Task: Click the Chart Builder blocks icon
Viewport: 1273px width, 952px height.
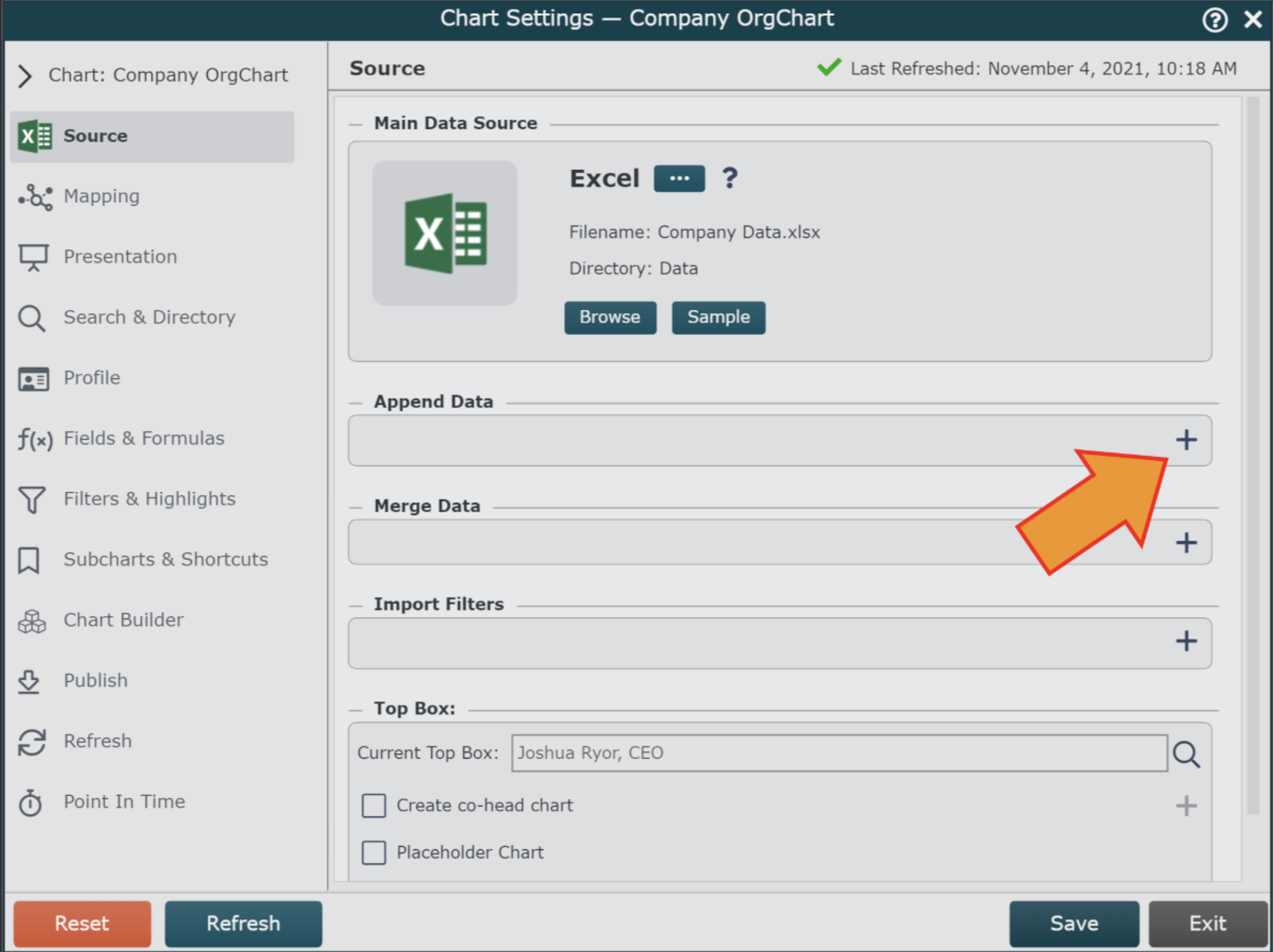Action: click(x=31, y=621)
